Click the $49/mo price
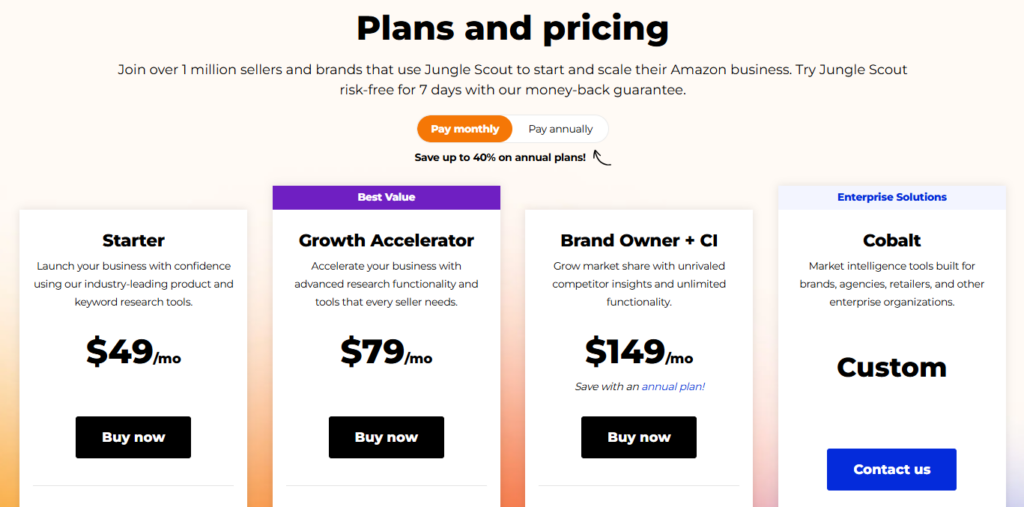This screenshot has height=507, width=1024. 133,352
